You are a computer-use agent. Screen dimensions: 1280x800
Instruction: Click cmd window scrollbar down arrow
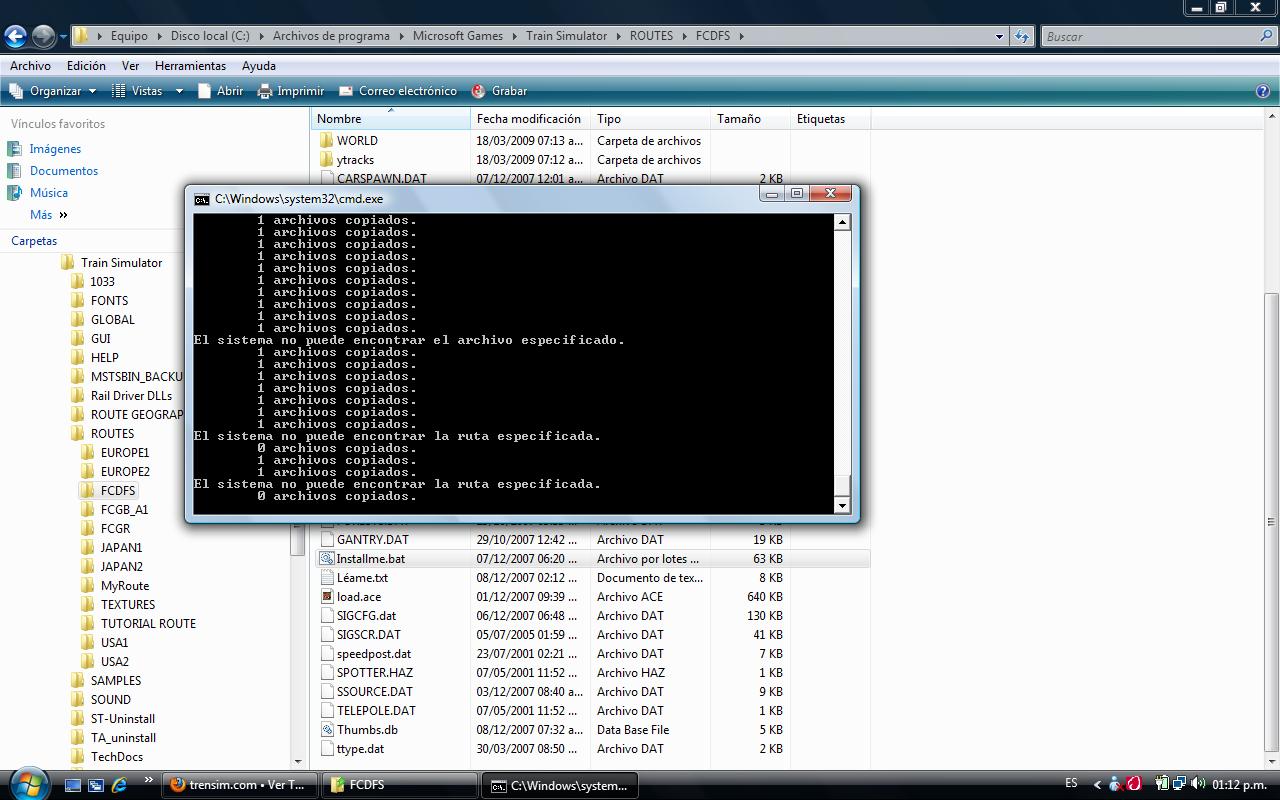click(842, 506)
